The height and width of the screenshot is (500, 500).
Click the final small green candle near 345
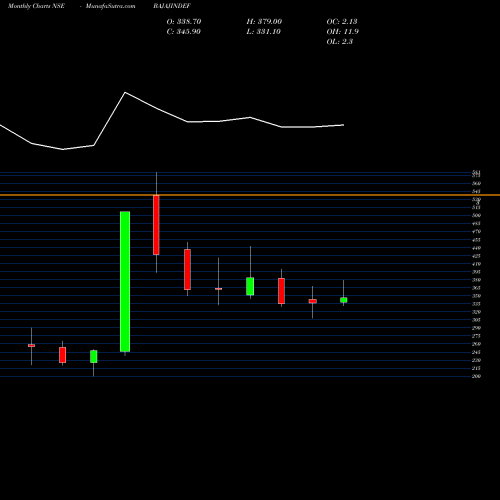coord(344,300)
